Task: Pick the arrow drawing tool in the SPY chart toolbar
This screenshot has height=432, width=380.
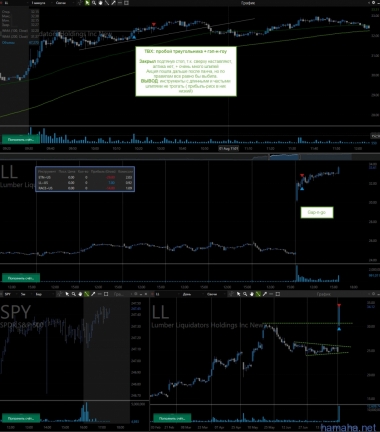Action: tap(93, 294)
